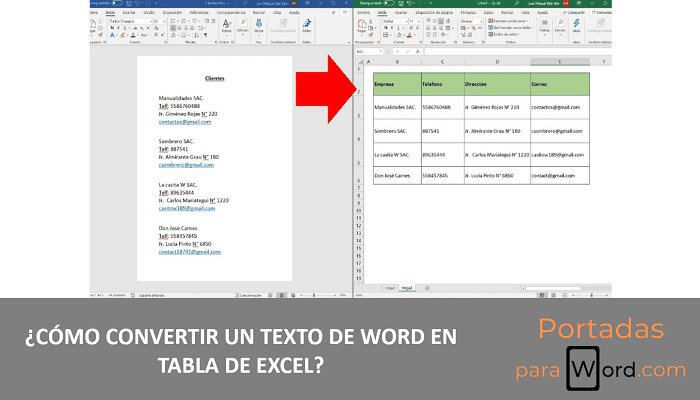700x400 pixels.
Task: Open Excel Estilos de celda dropdown
Action: click(x=504, y=34)
